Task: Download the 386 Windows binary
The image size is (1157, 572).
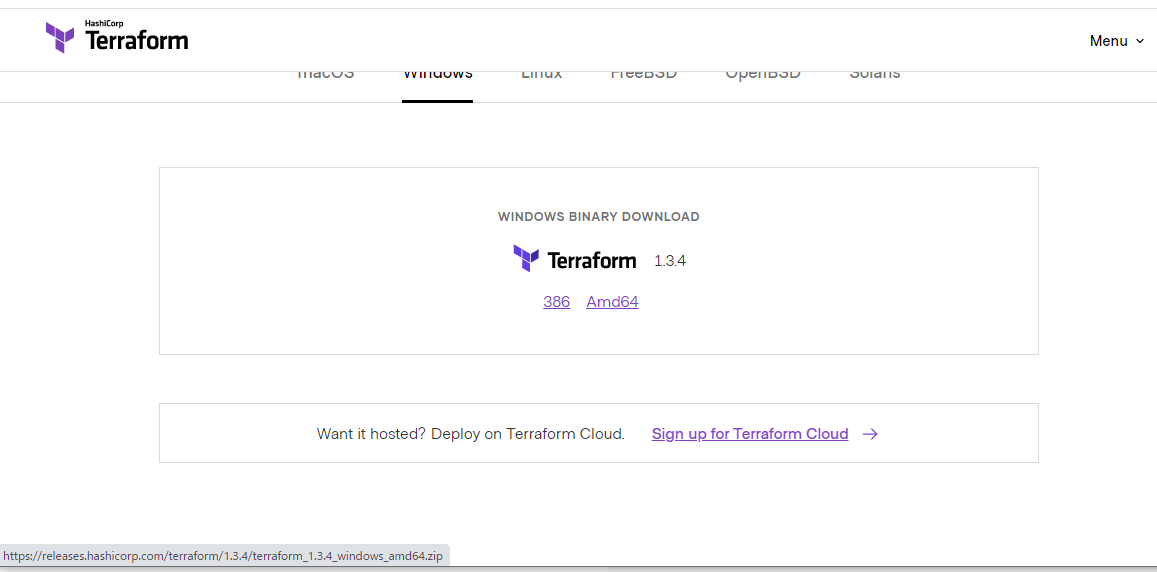Action: point(556,302)
